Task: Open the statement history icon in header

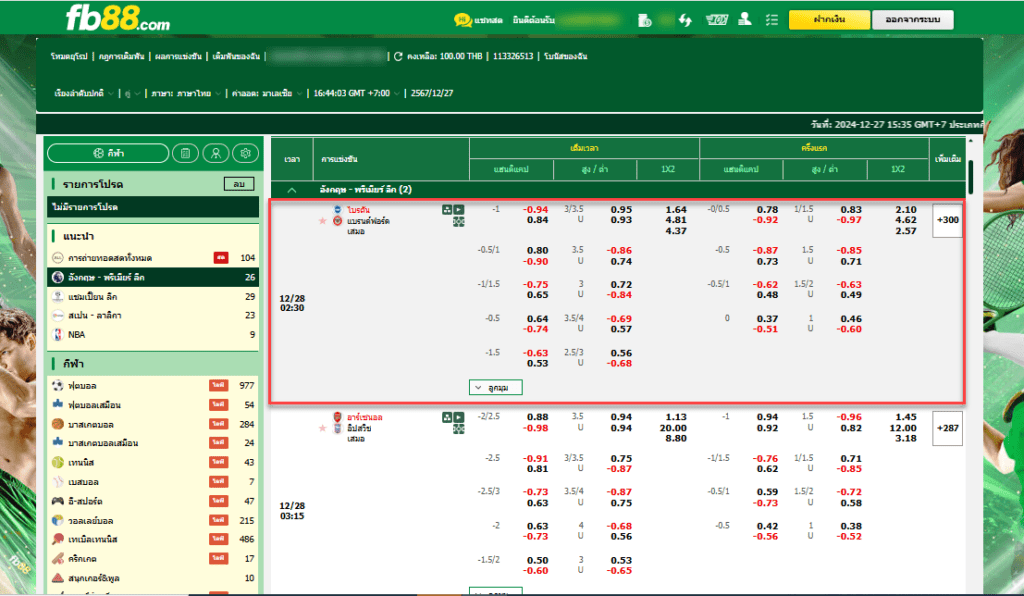Action: point(645,20)
